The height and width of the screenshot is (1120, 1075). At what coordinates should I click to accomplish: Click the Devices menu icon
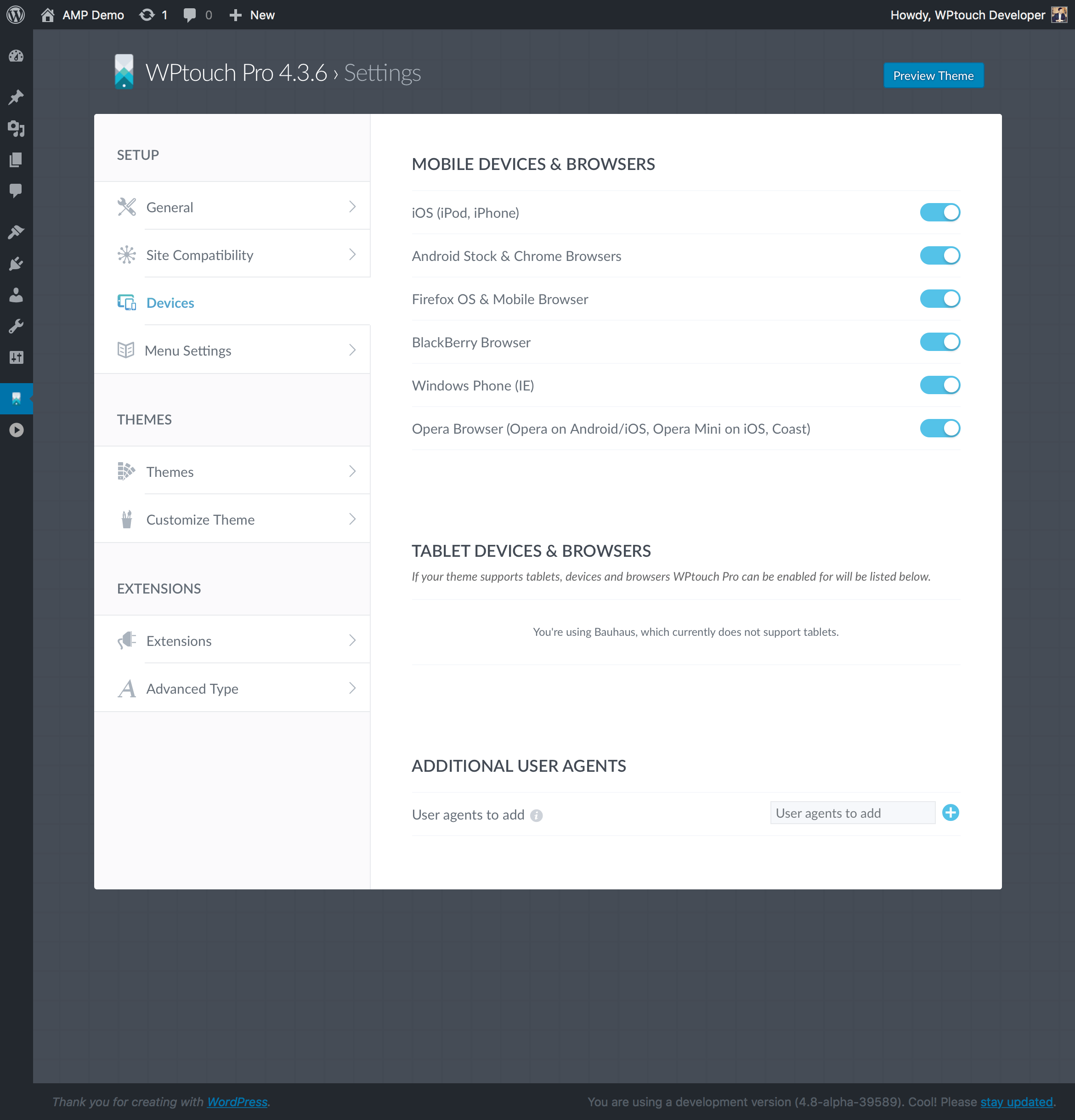(126, 302)
